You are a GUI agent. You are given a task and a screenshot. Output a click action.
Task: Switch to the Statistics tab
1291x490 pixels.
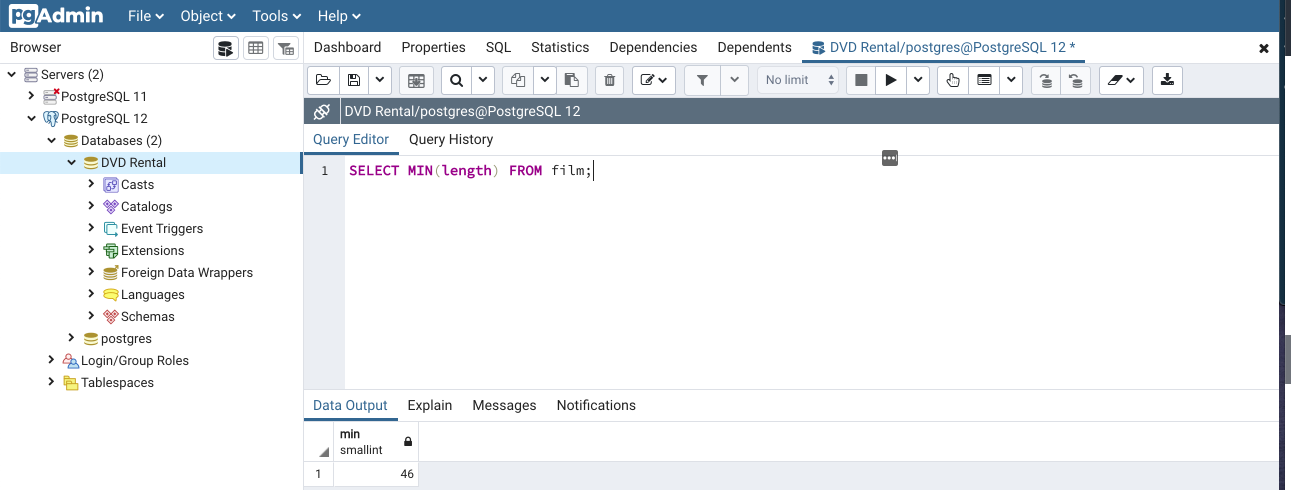point(560,47)
